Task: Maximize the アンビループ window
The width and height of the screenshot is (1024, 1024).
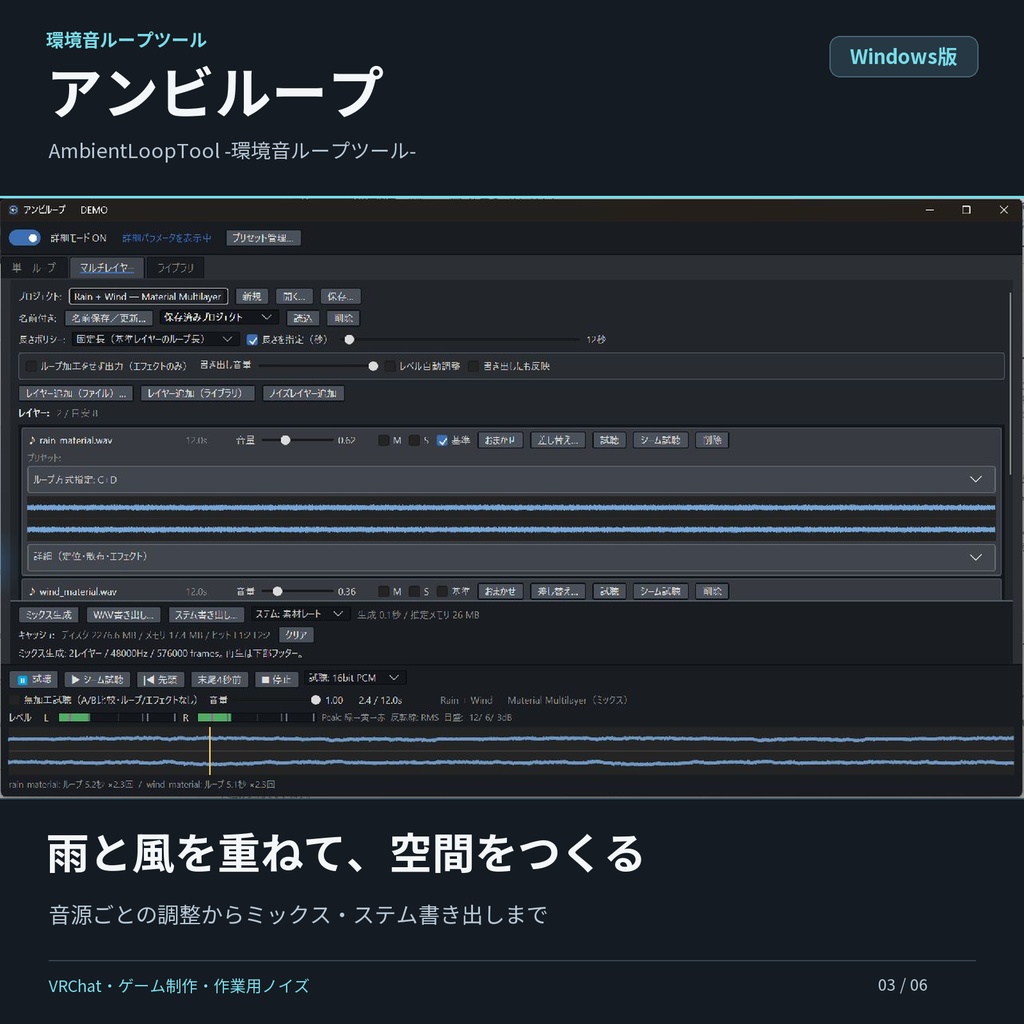Action: [x=966, y=210]
